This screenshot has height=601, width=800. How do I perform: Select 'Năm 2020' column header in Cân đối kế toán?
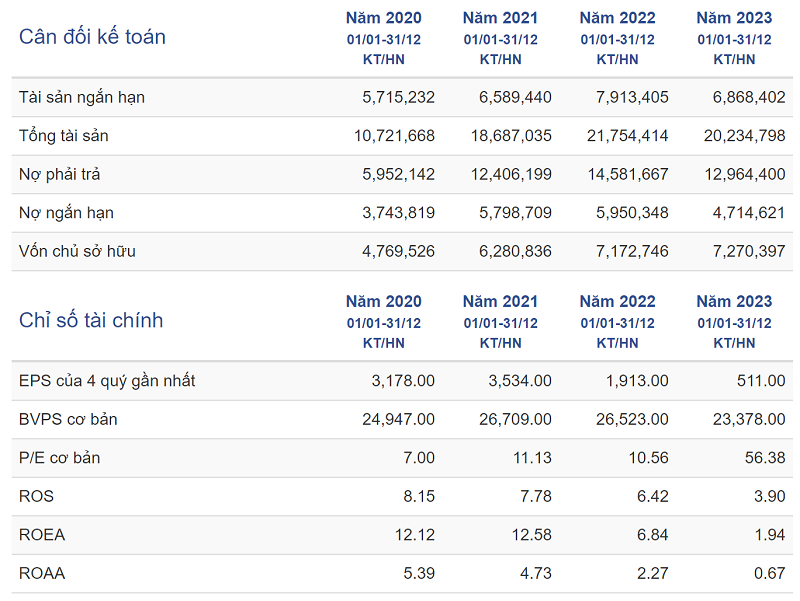click(384, 18)
